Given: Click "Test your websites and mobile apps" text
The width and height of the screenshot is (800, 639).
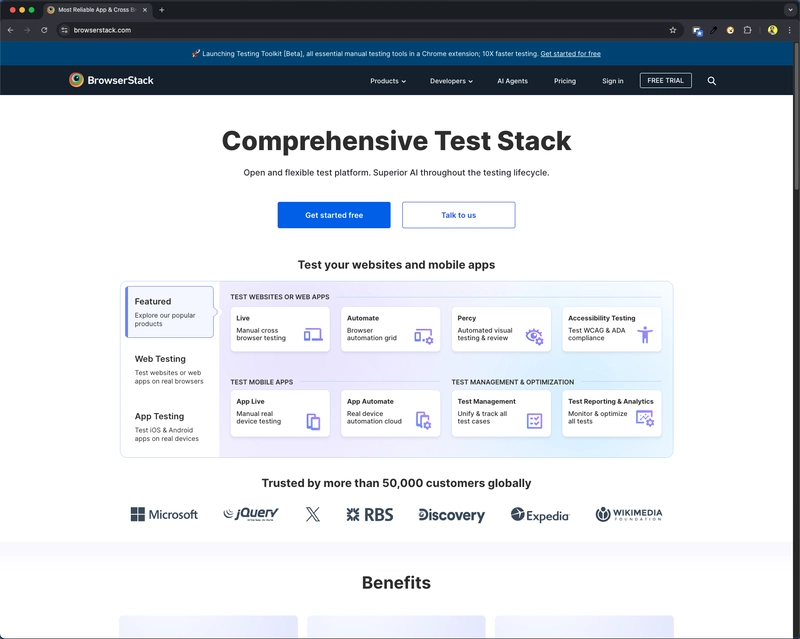Looking at the screenshot, I should [396, 264].
